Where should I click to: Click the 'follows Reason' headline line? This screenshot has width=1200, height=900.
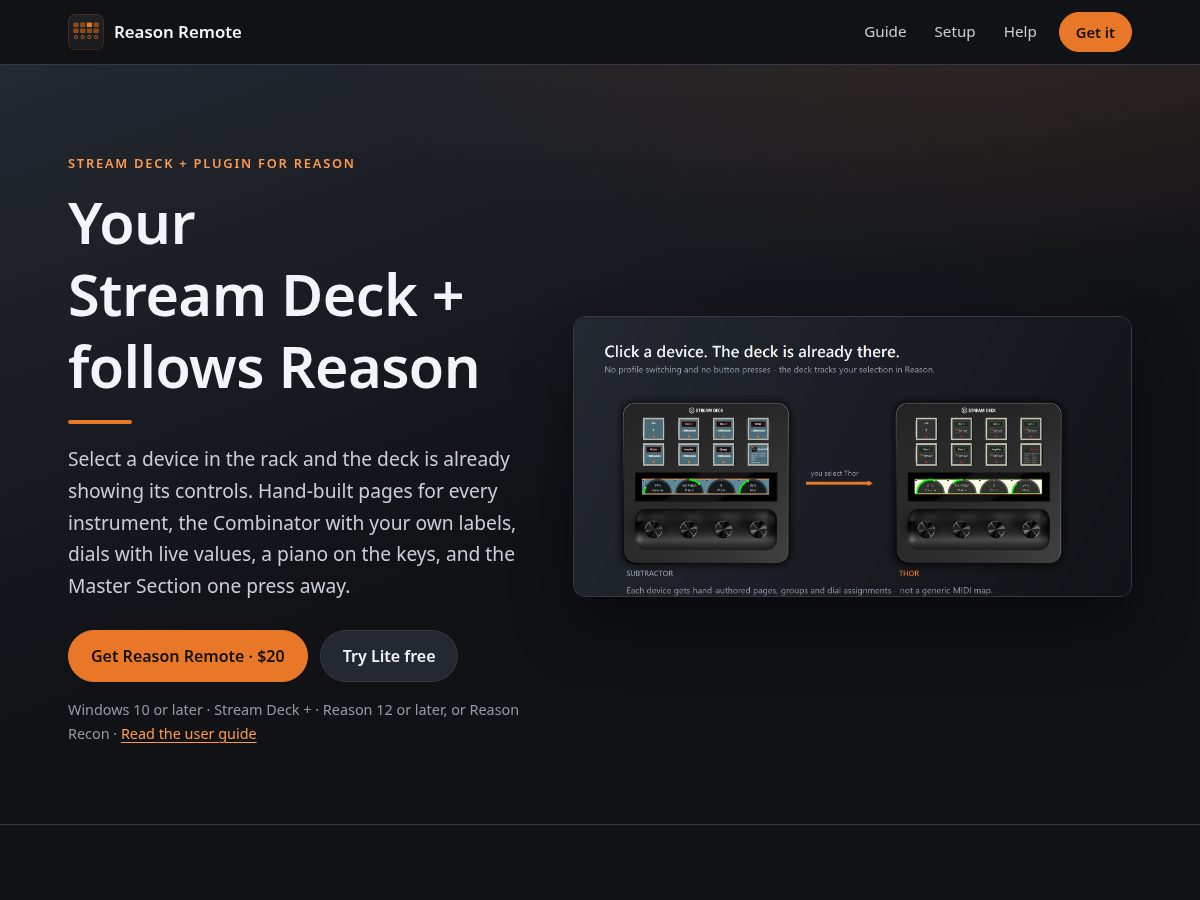(x=274, y=367)
